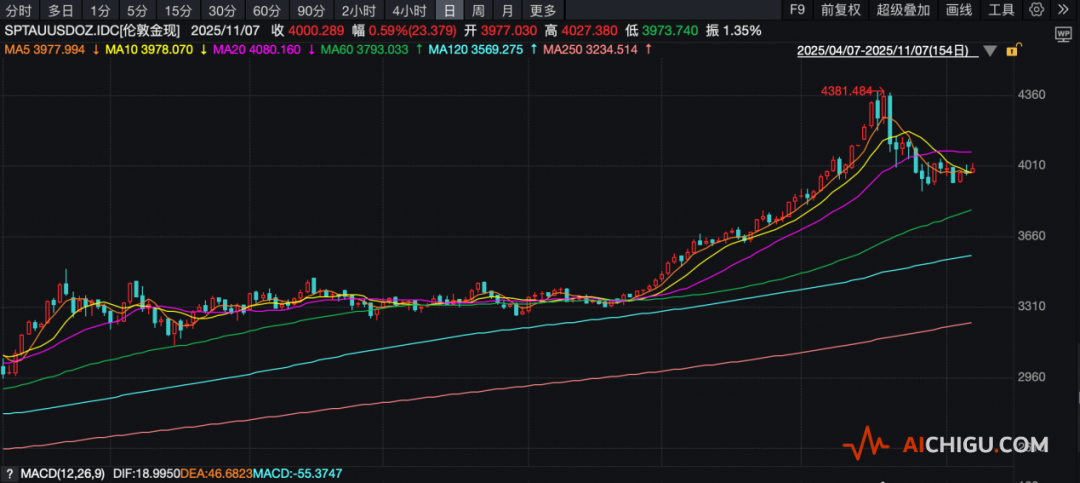Activate the 画线 drawing tool

[959, 11]
